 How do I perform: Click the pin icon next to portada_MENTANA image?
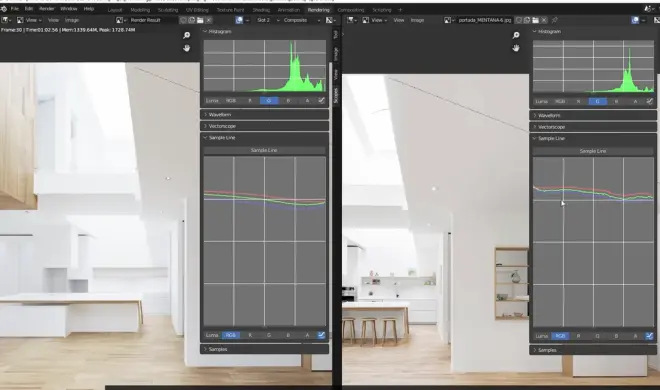click(554, 20)
